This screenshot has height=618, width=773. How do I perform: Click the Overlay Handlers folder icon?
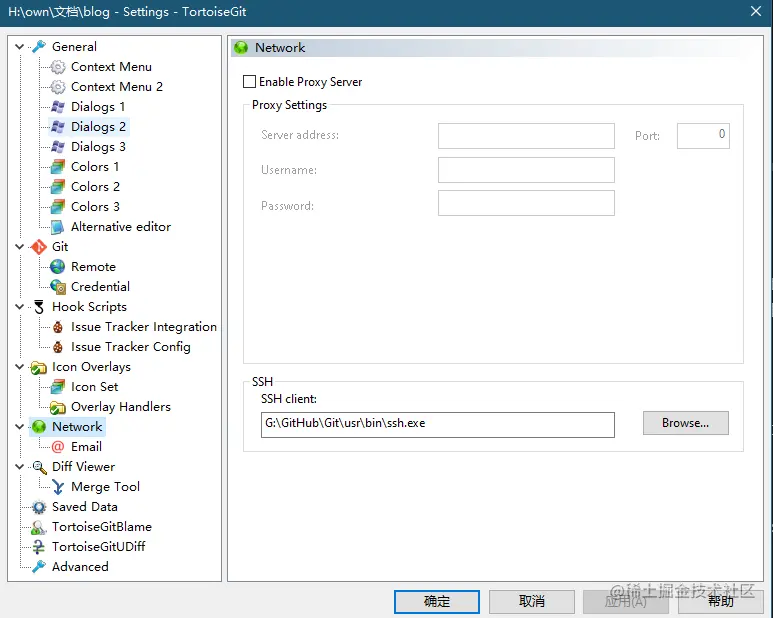point(58,407)
